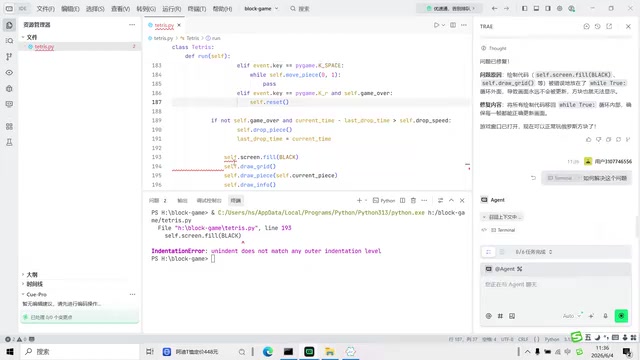
Task: Open the 文件(F) menu
Action: pyautogui.click(x=45, y=9)
